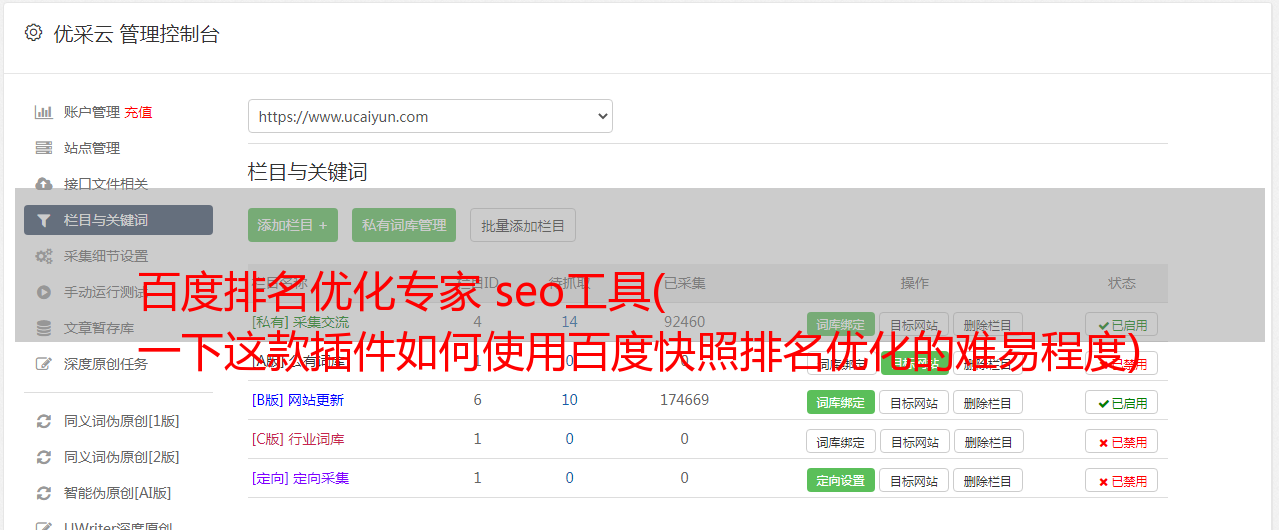The image size is (1279, 530).
Task: Click 删除栏目 for 网站更新 row
Action: (x=988, y=402)
